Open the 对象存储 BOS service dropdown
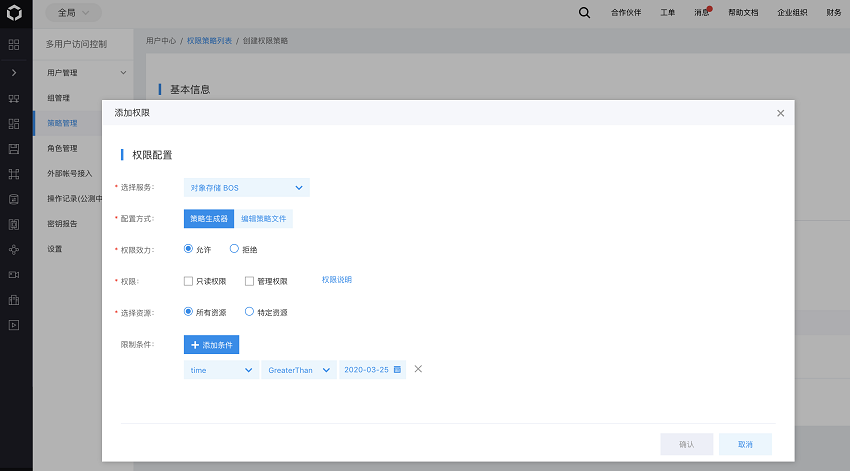850x471 pixels. pyautogui.click(x=247, y=188)
